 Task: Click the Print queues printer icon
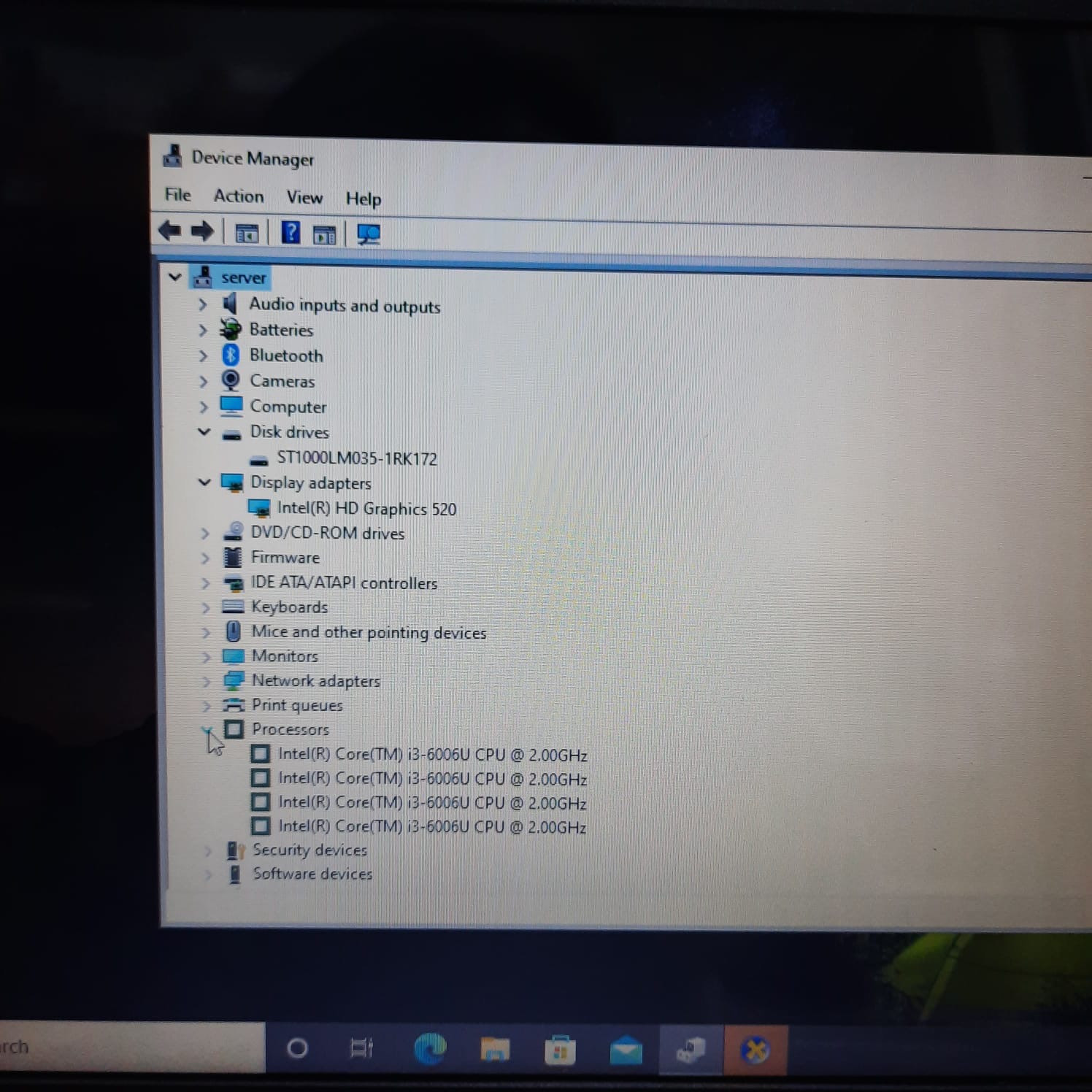point(234,704)
